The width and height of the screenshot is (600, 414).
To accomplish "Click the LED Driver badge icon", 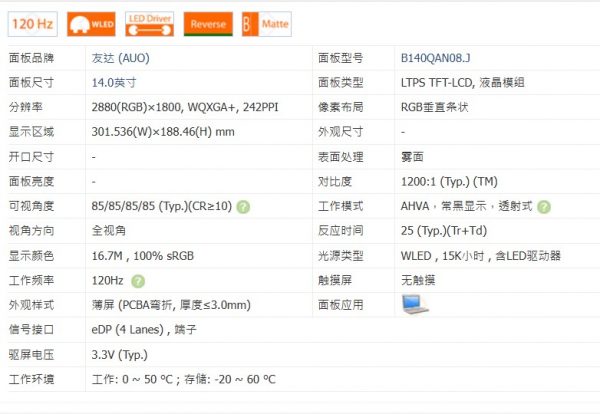I will pyautogui.click(x=151, y=22).
